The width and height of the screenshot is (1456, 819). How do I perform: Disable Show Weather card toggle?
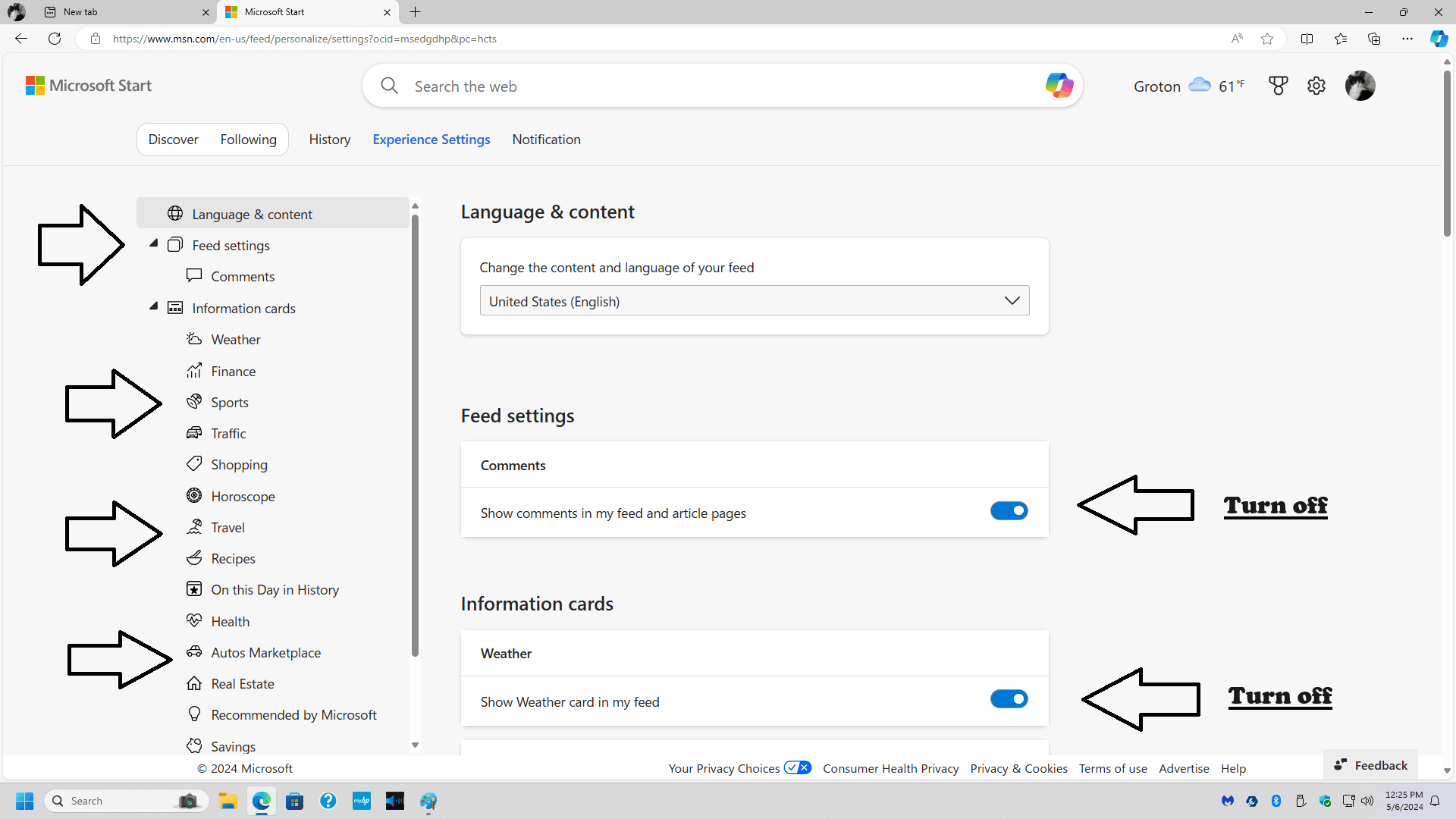pos(1009,699)
